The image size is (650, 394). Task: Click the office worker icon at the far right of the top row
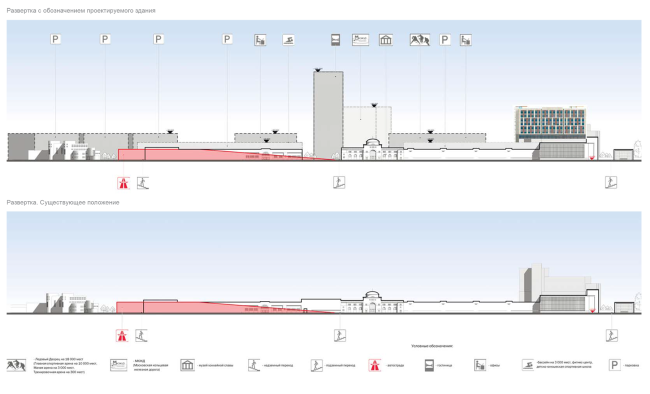(x=466, y=40)
